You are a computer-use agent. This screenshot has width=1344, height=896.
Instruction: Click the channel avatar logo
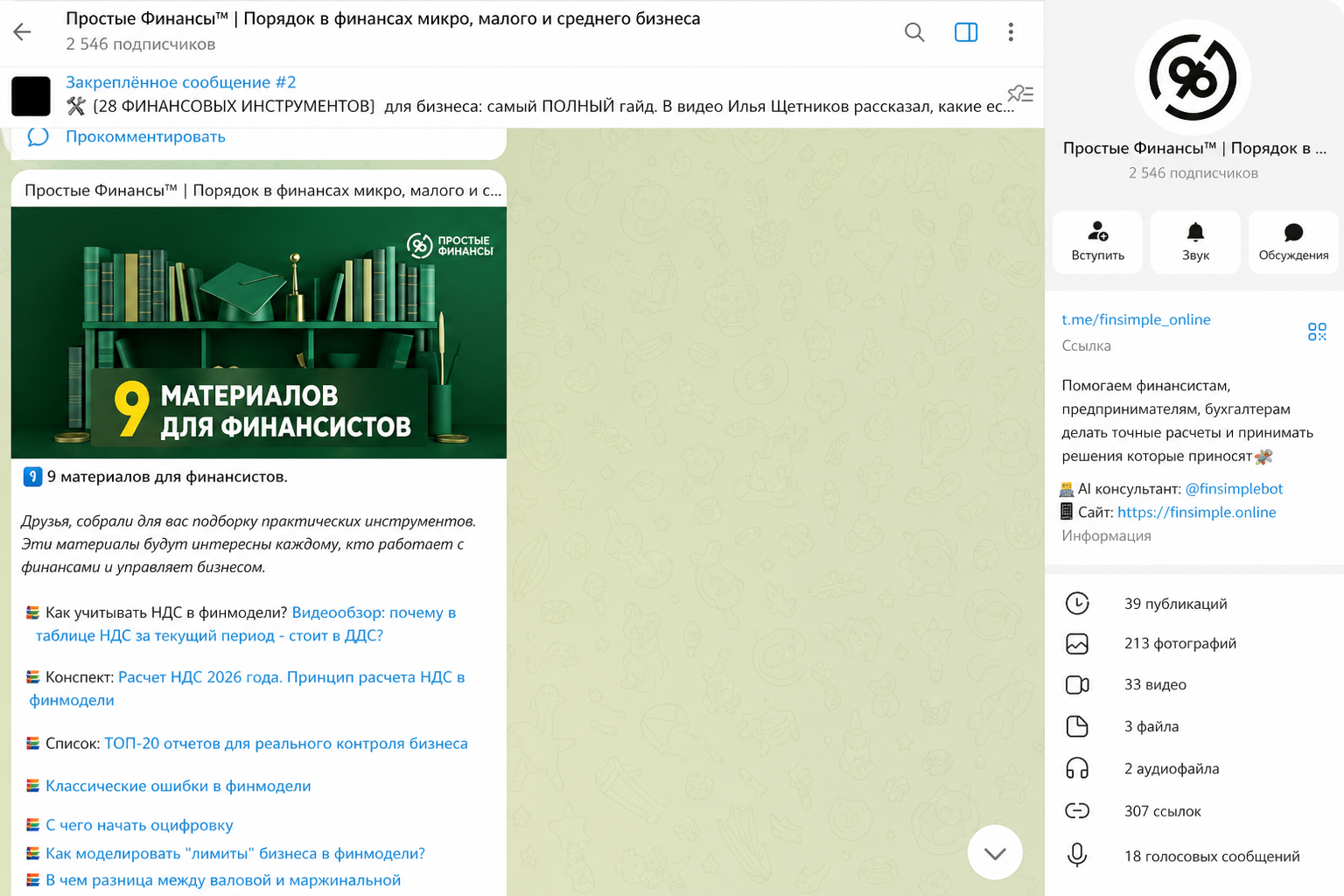point(1193,78)
